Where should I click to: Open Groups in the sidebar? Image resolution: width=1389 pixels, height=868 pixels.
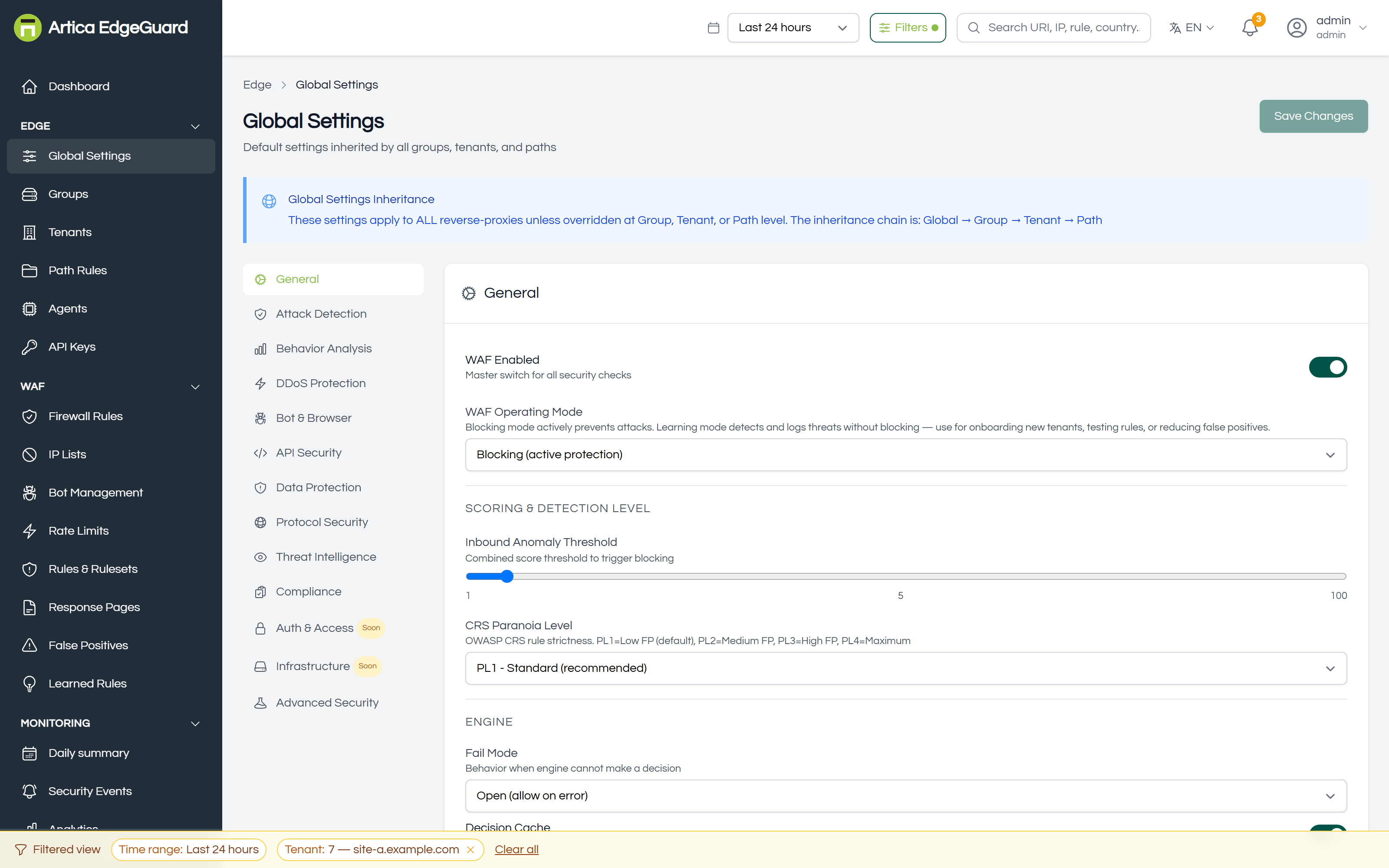(x=111, y=194)
